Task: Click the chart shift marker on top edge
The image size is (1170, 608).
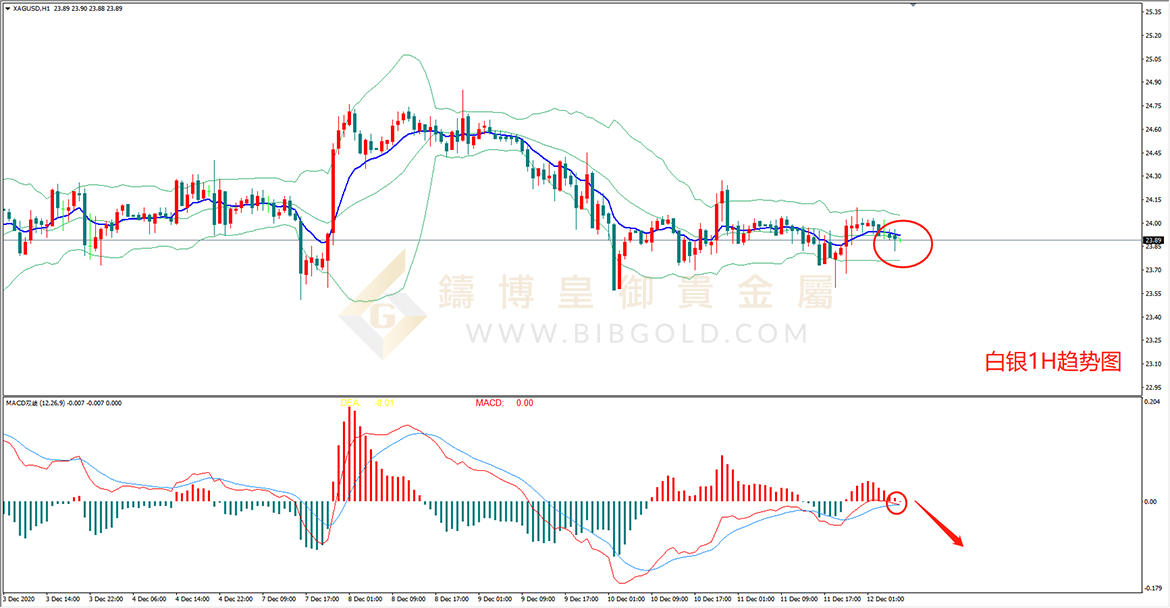Action: pyautogui.click(x=913, y=4)
